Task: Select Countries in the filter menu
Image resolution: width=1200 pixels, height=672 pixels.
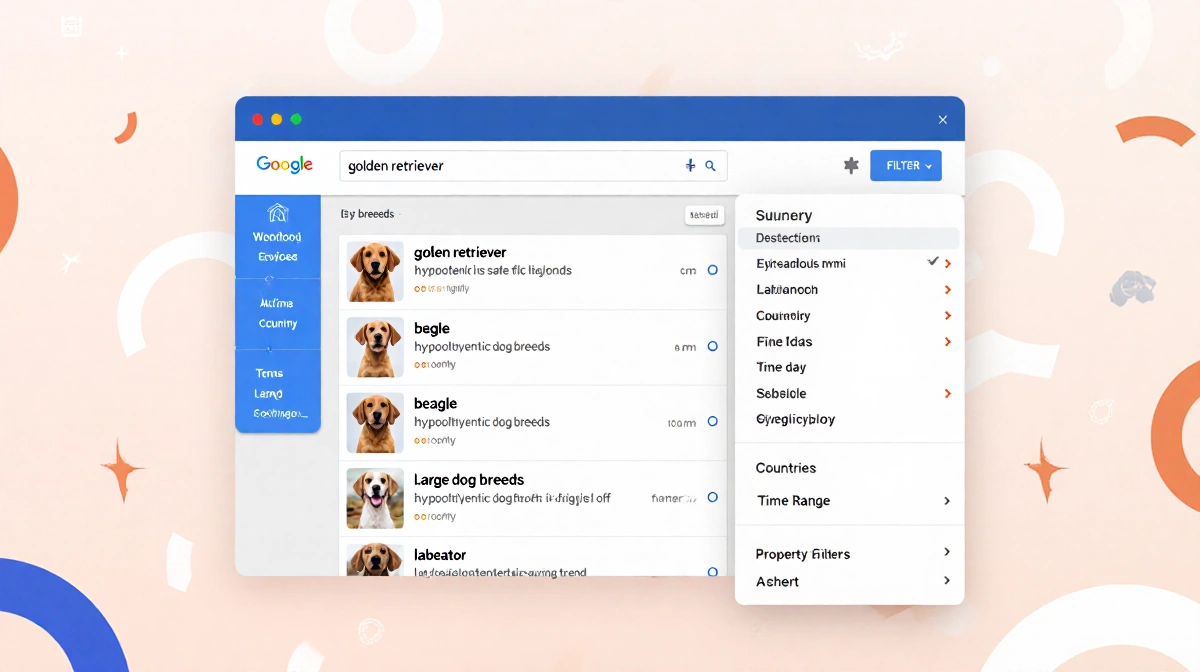Action: (785, 467)
